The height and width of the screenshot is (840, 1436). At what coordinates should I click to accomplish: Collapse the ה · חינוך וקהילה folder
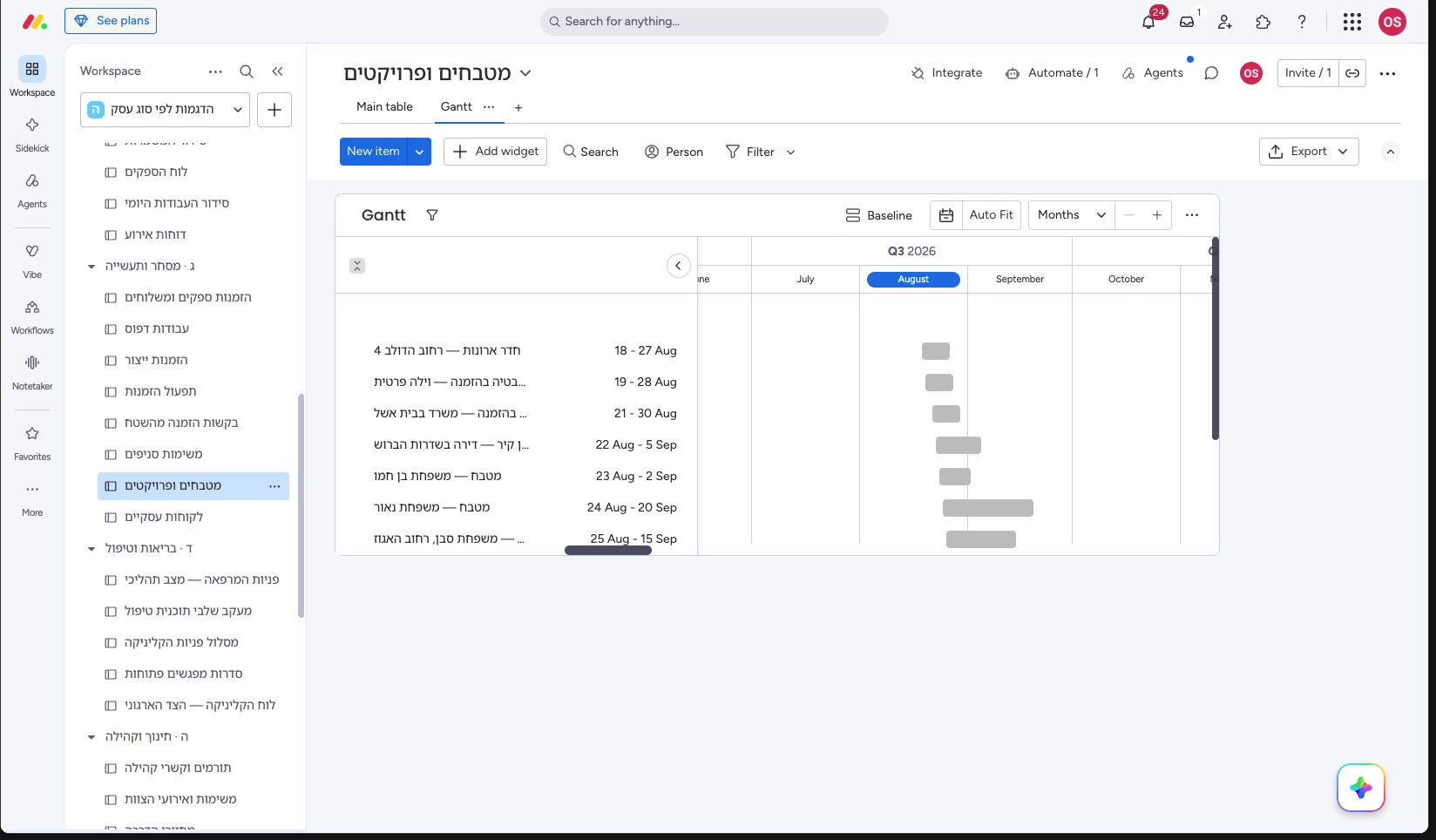[x=91, y=737]
